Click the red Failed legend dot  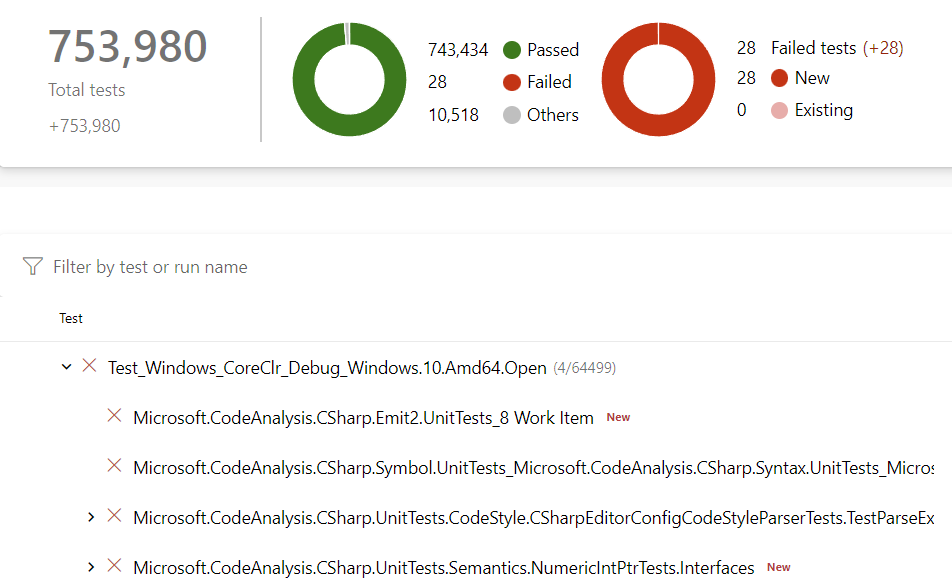coord(512,82)
